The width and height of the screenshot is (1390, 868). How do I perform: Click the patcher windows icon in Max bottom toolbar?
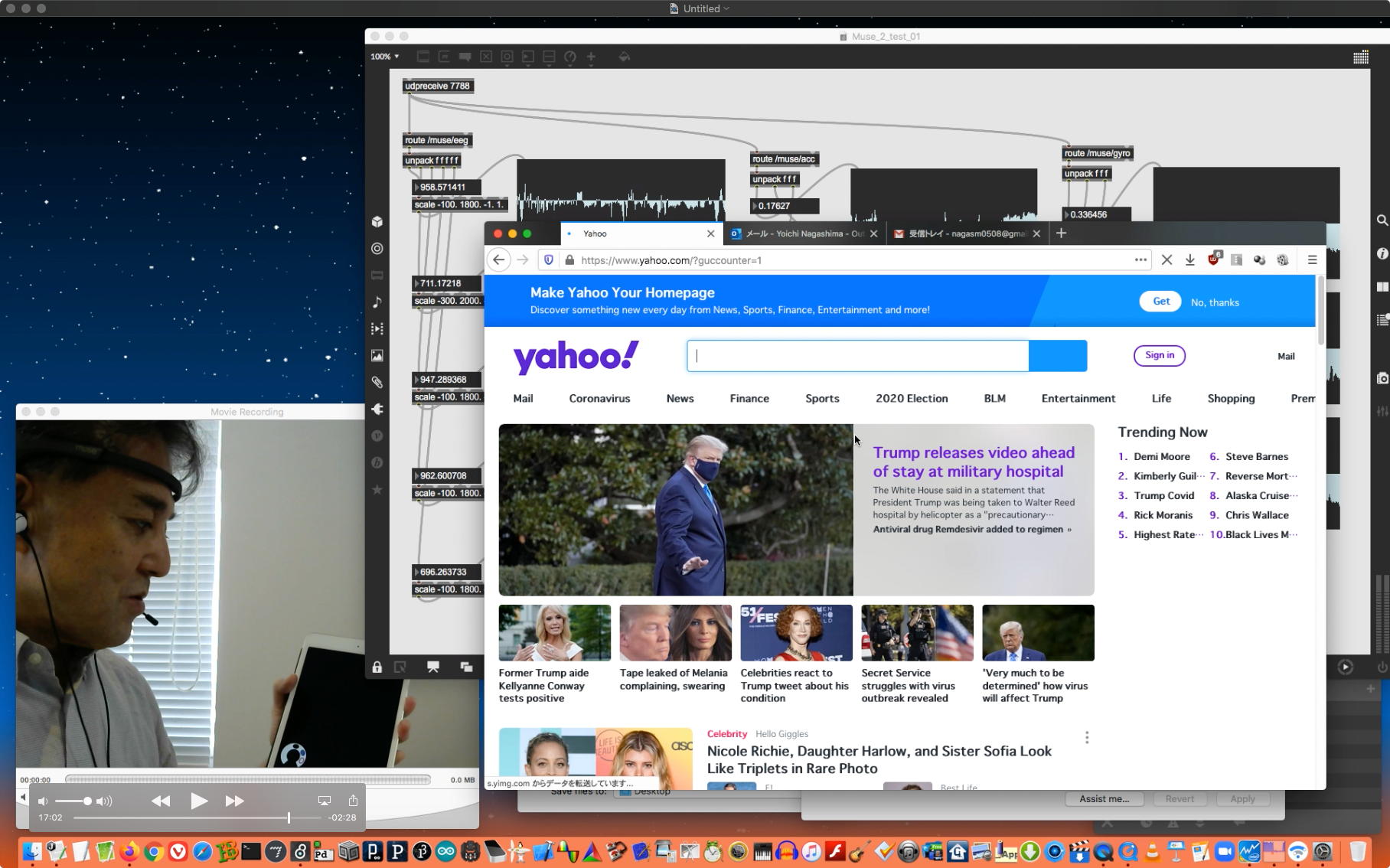click(x=466, y=667)
